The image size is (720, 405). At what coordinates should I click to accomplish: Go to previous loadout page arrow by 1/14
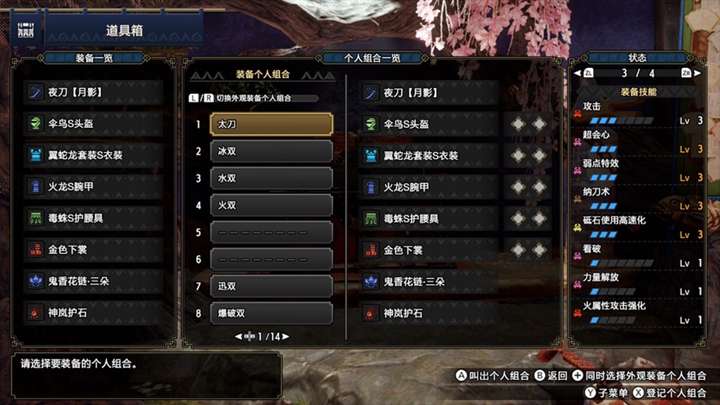click(238, 337)
